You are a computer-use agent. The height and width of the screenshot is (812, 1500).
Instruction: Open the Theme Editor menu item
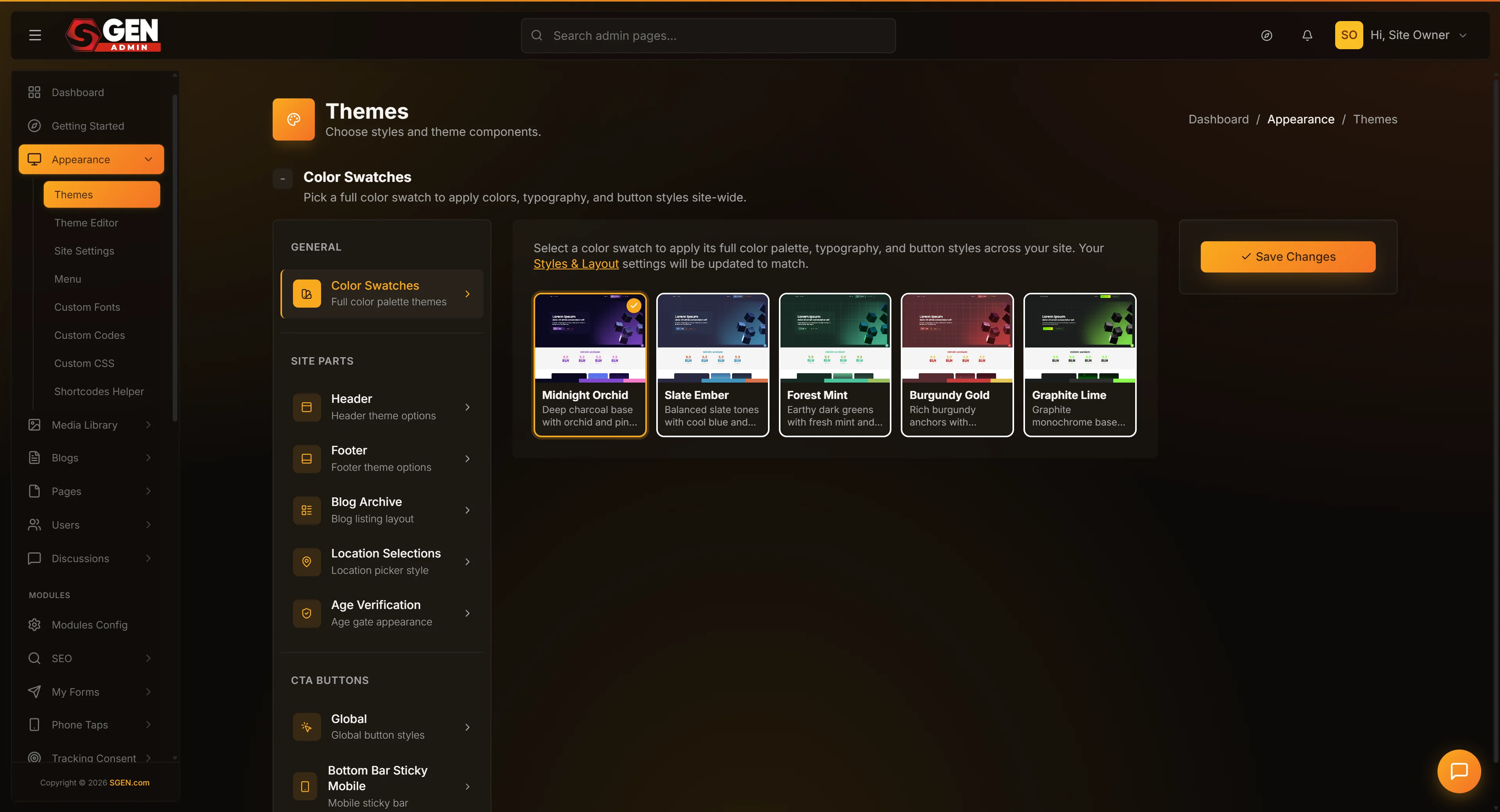tap(86, 223)
